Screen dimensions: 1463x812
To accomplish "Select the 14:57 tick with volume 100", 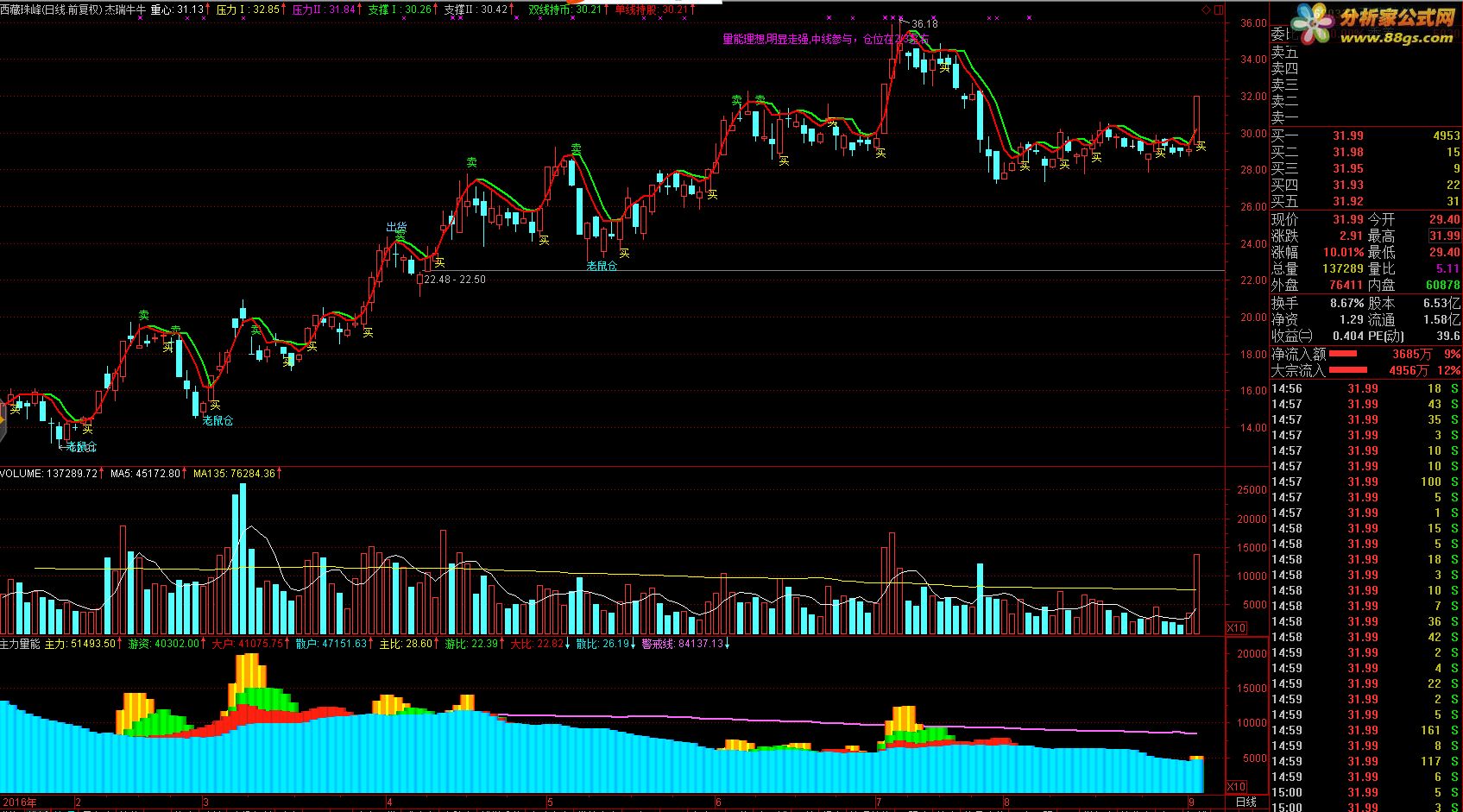I will 1366,482.
